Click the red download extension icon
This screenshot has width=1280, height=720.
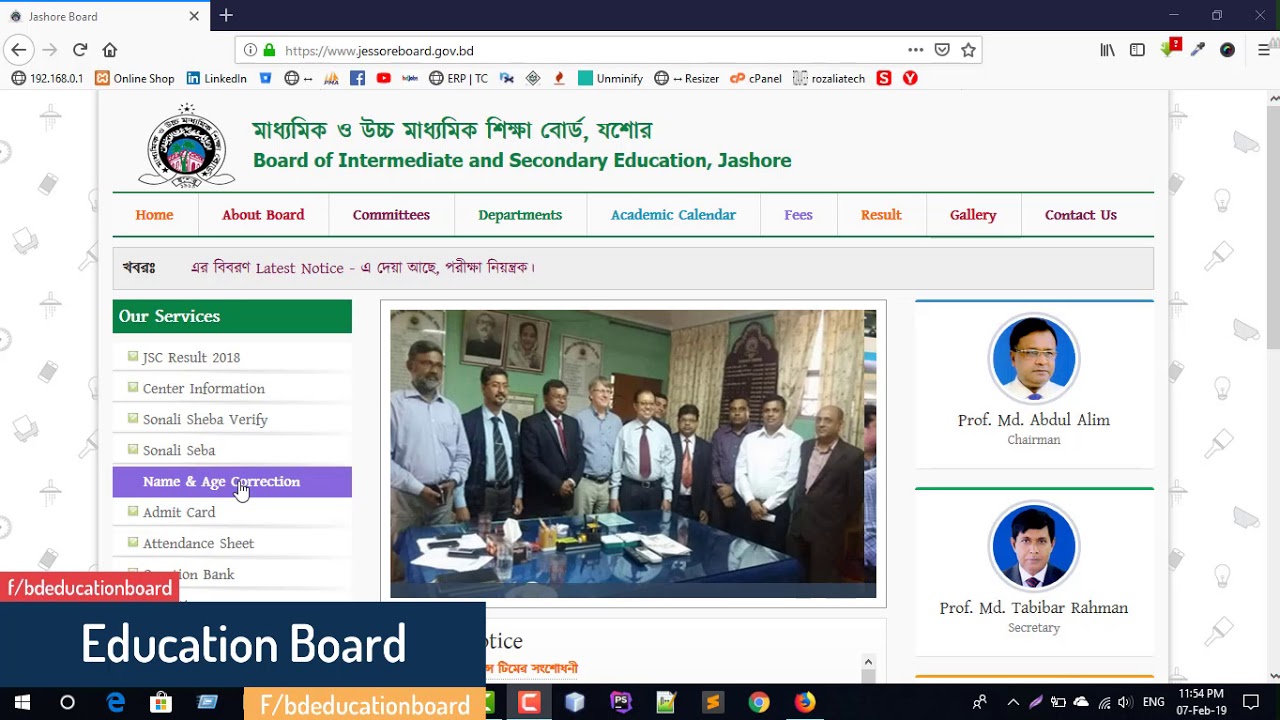click(1169, 48)
